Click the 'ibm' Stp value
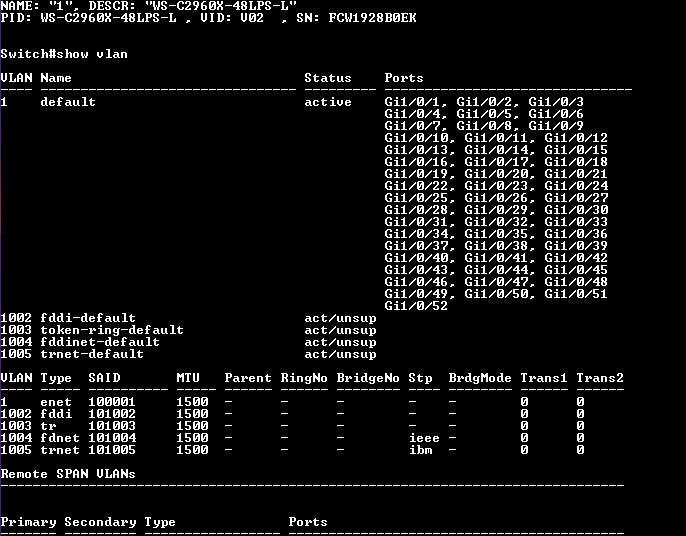Screen dimensions: 686x536 pyautogui.click(x=420, y=450)
